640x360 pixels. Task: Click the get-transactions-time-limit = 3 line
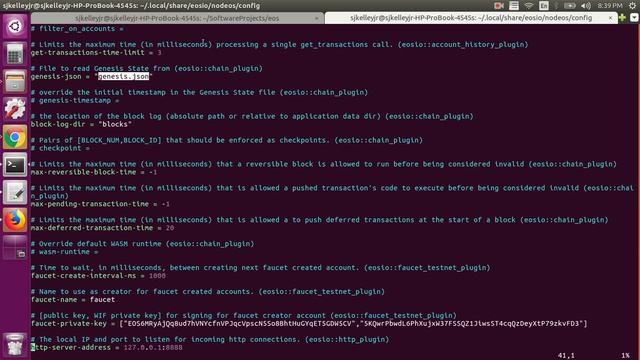point(96,53)
